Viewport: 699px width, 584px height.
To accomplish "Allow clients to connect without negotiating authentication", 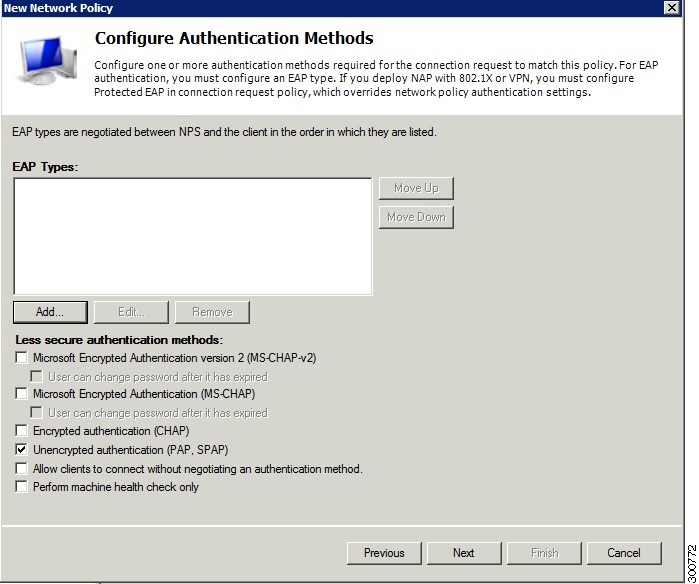I will (x=21, y=469).
